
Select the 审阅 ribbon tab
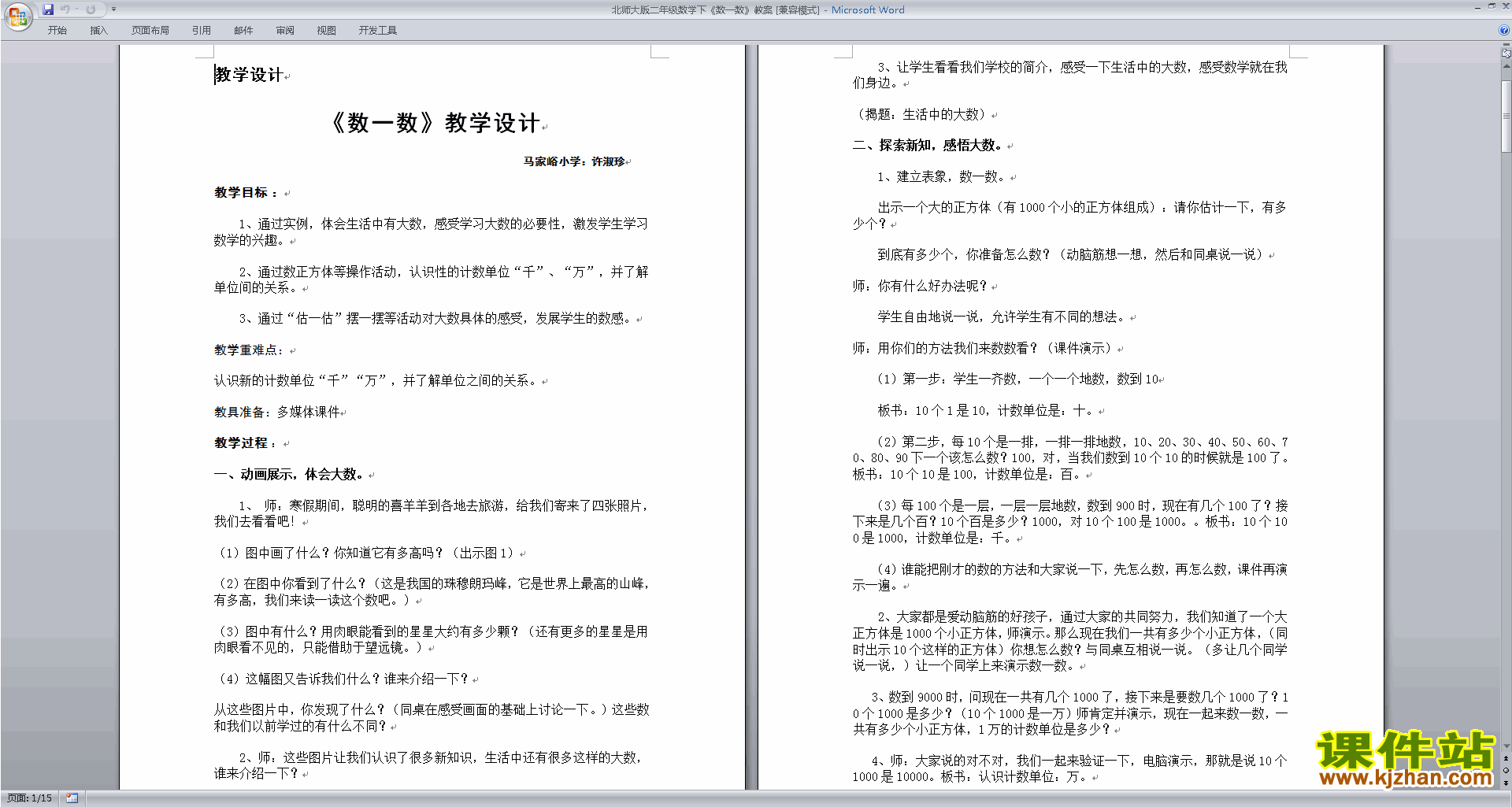285,31
